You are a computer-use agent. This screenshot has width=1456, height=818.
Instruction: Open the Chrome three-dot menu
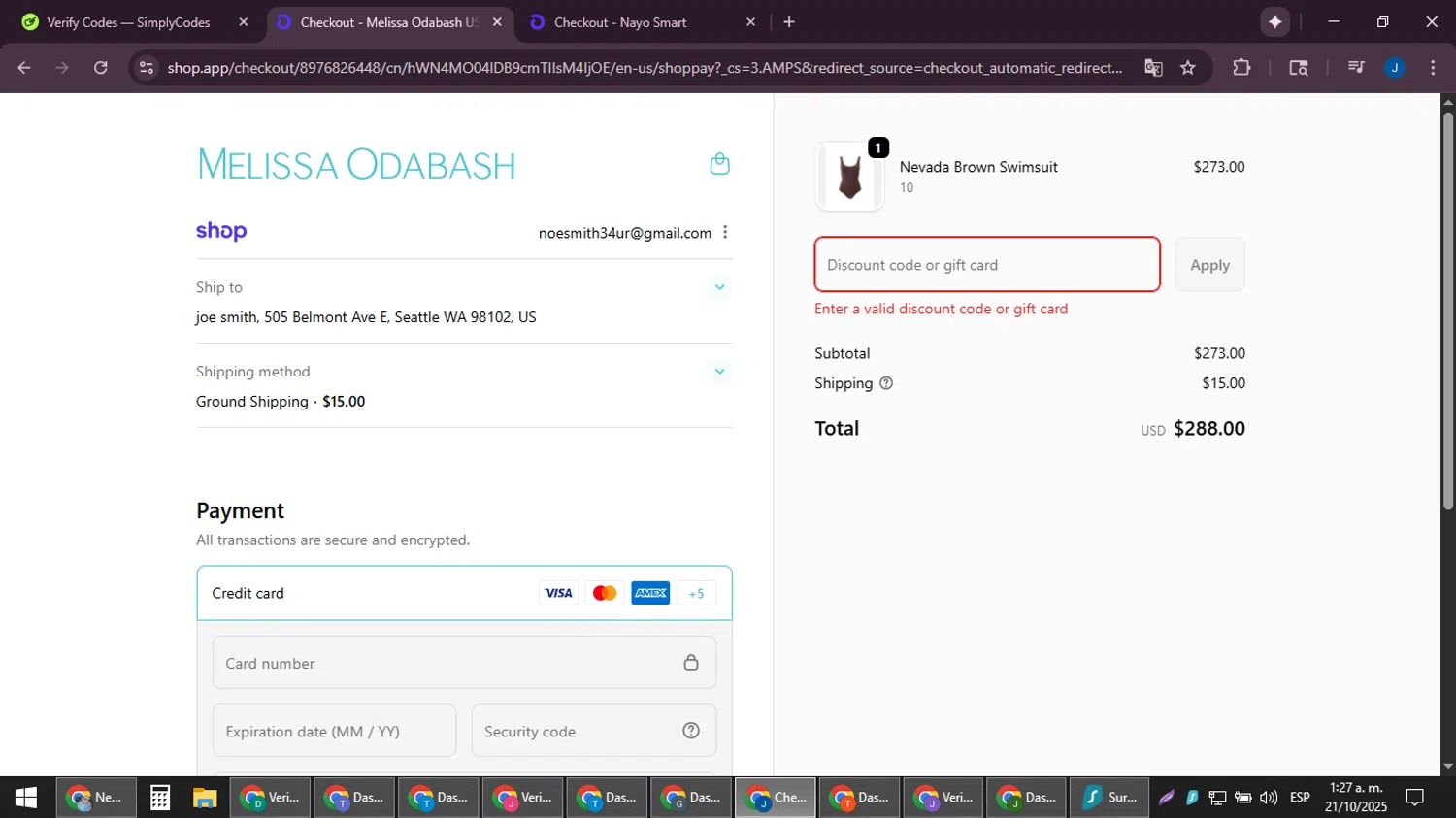click(x=1433, y=68)
